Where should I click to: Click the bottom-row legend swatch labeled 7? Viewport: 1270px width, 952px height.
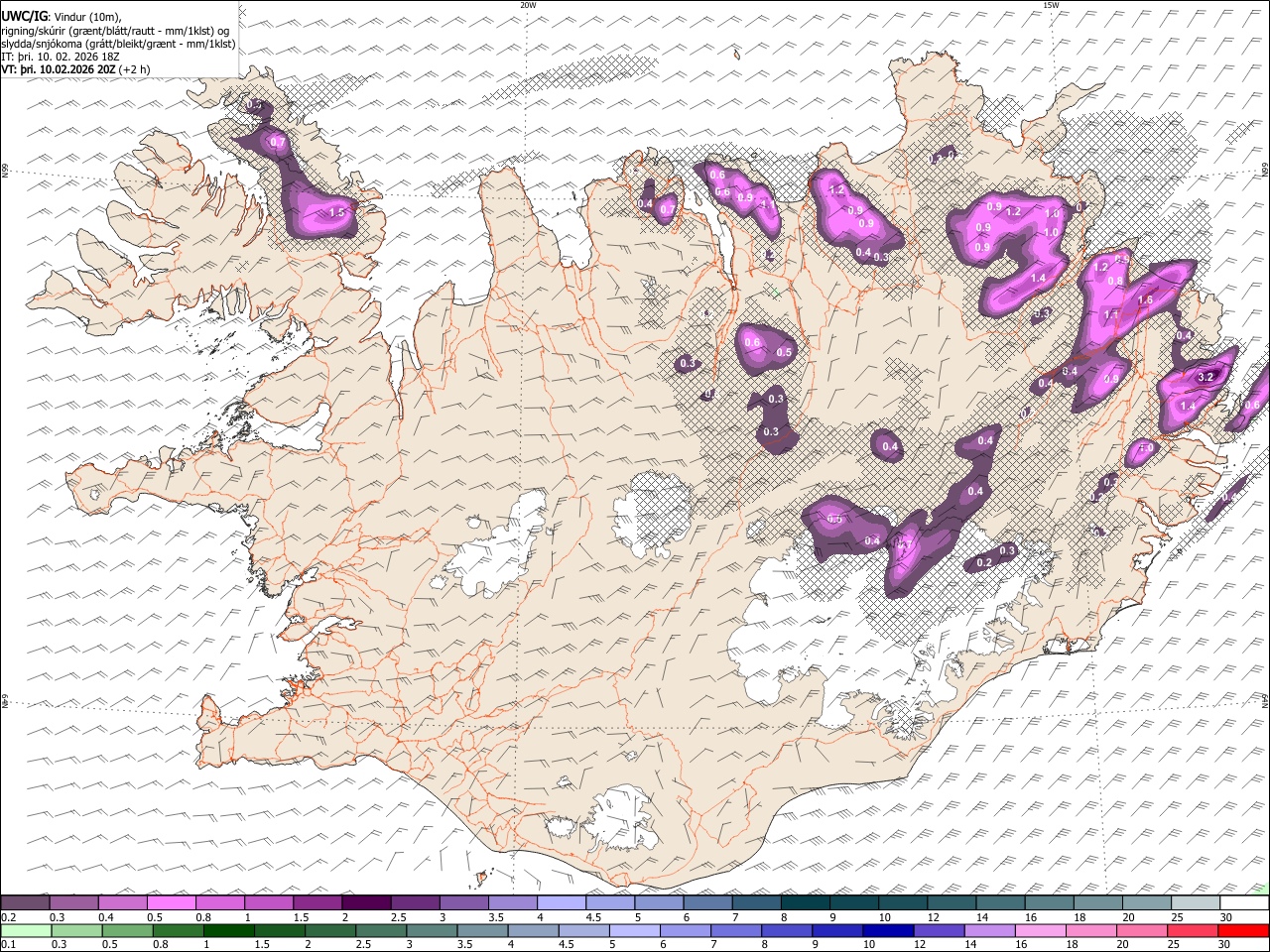[736, 930]
